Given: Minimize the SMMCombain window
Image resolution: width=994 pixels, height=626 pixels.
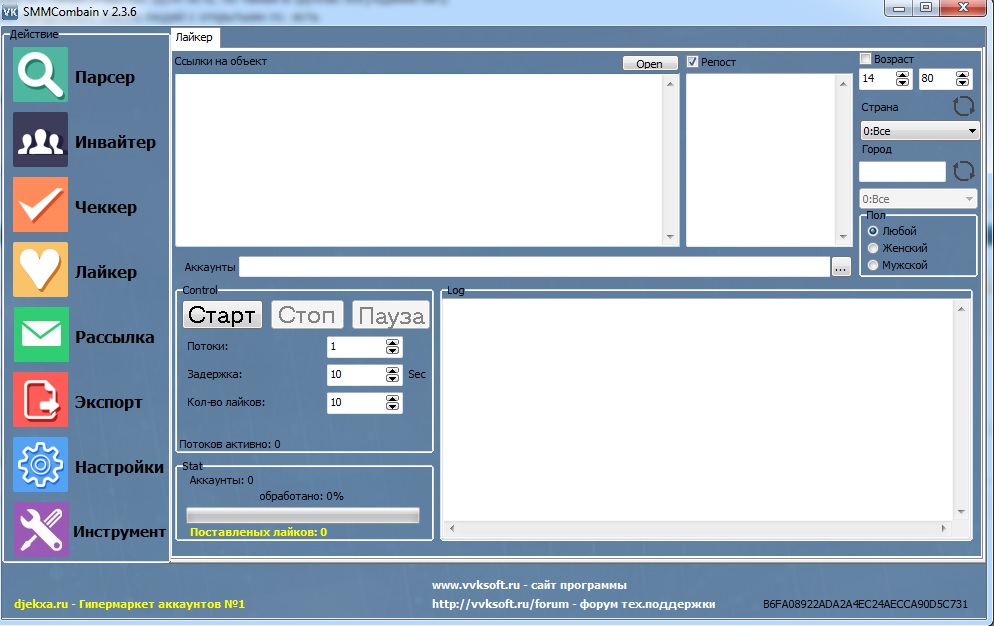Looking at the screenshot, I should click(898, 8).
